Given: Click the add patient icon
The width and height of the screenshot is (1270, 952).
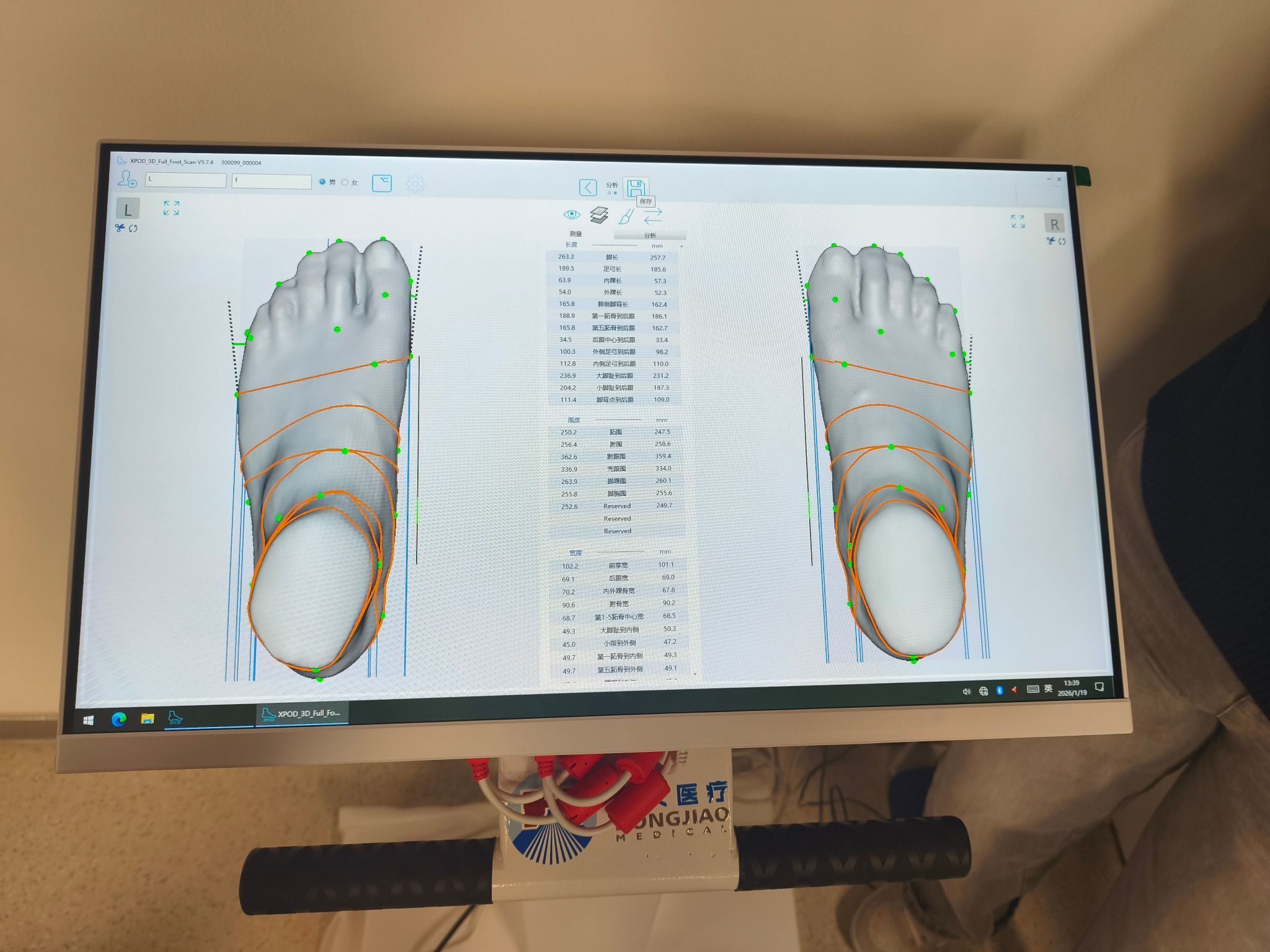Looking at the screenshot, I should (127, 179).
